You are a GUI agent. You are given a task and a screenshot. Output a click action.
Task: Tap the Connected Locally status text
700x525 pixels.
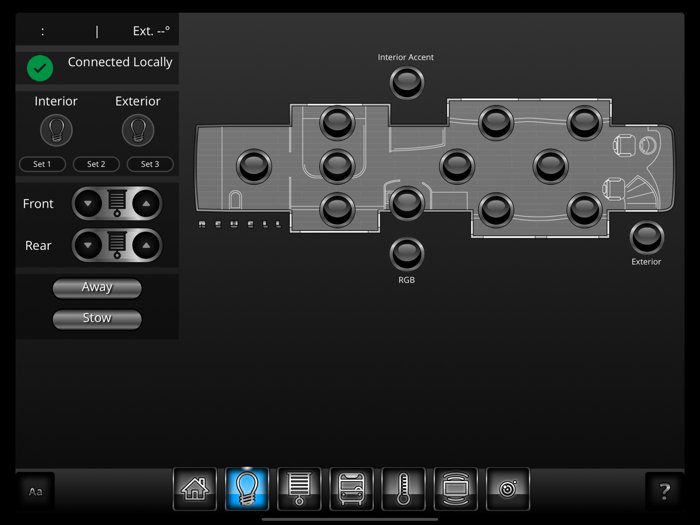pos(120,62)
